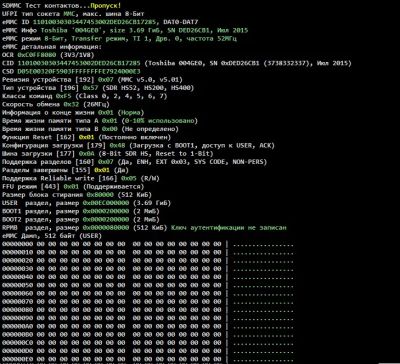This screenshot has height=364, width=400.
Task: Click the 'Тип устройства [196]' line
Action: tap(97, 88)
